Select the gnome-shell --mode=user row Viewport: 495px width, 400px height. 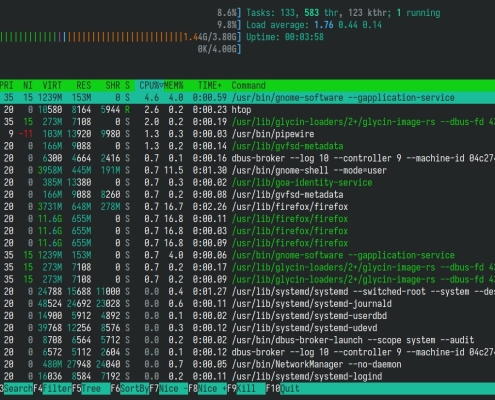[x=247, y=170]
